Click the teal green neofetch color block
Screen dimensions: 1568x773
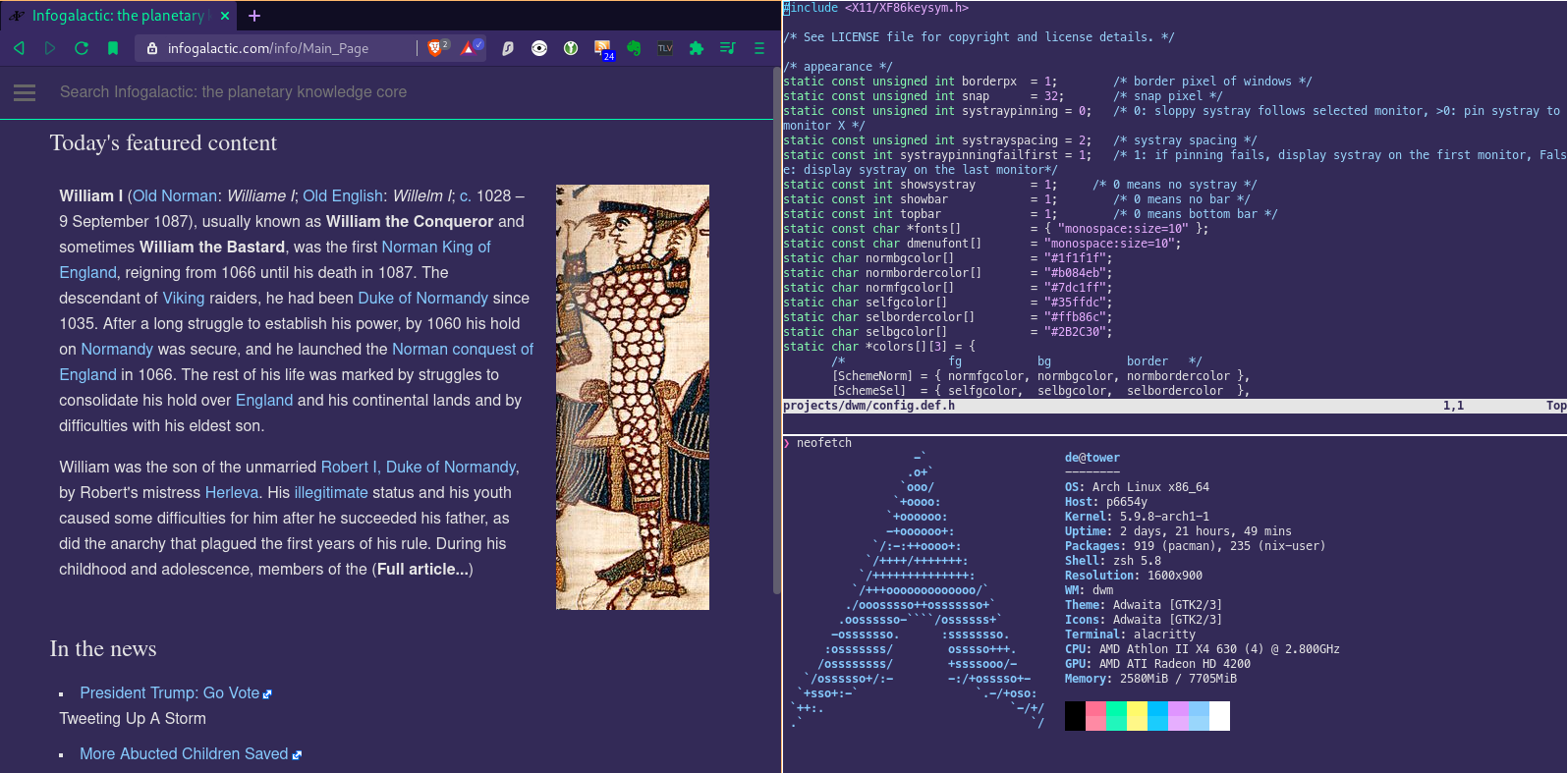tap(1116, 716)
